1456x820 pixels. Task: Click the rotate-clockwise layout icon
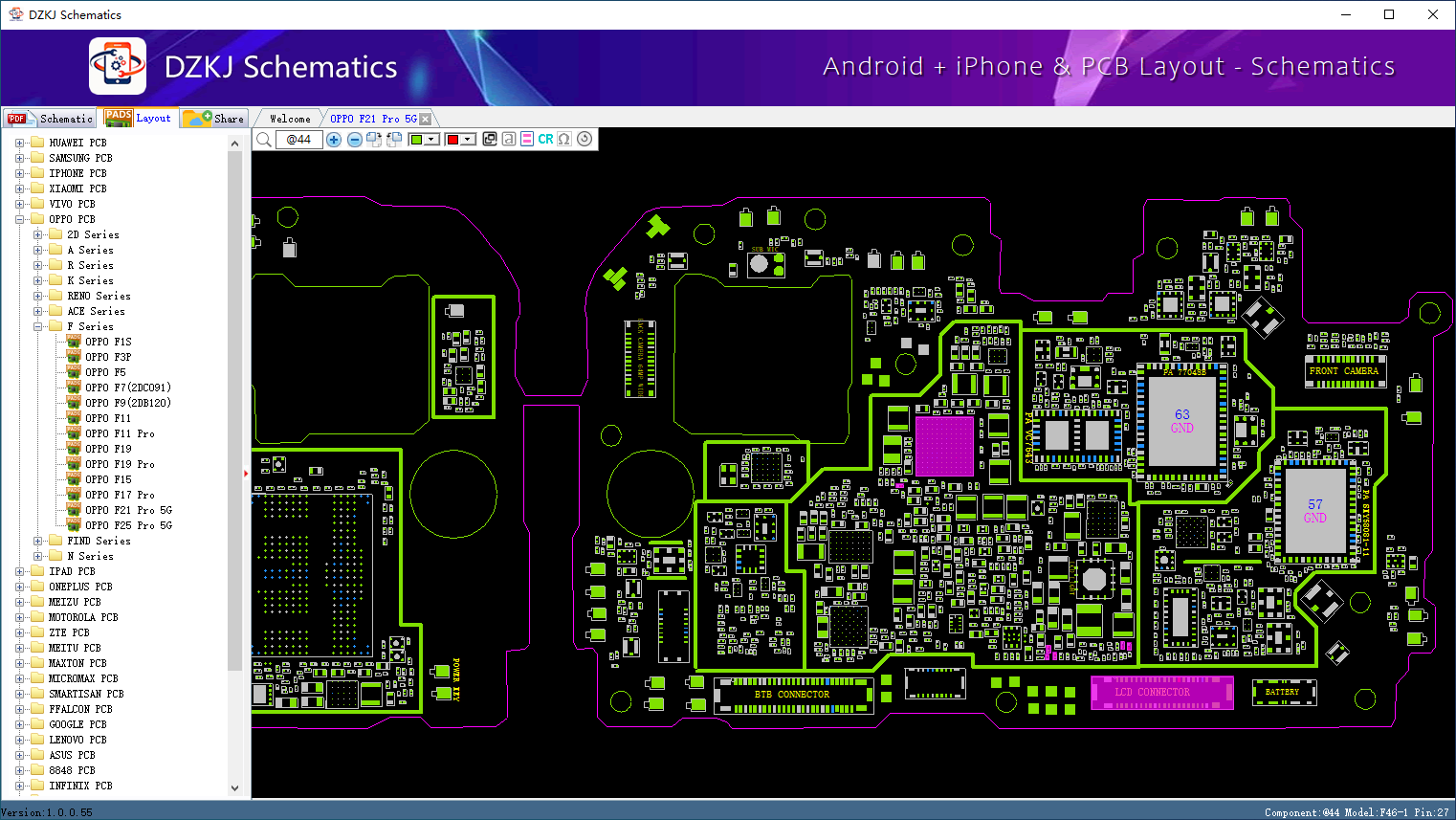click(374, 140)
